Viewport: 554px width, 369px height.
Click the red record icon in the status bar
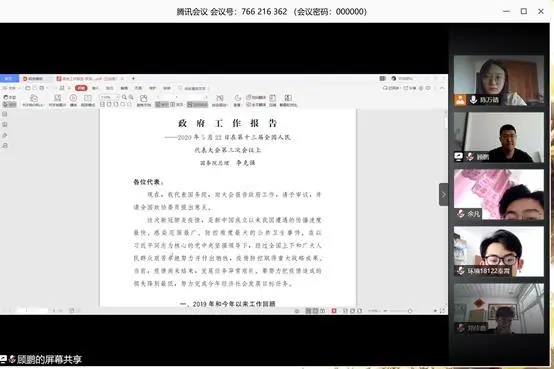(334, 311)
